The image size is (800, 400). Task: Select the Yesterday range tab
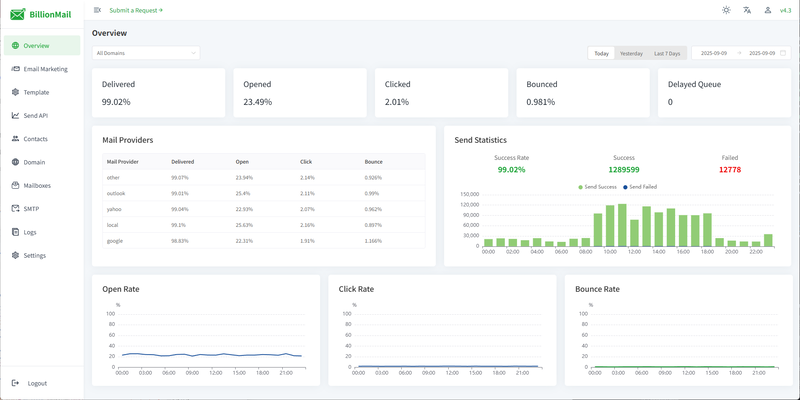point(631,53)
